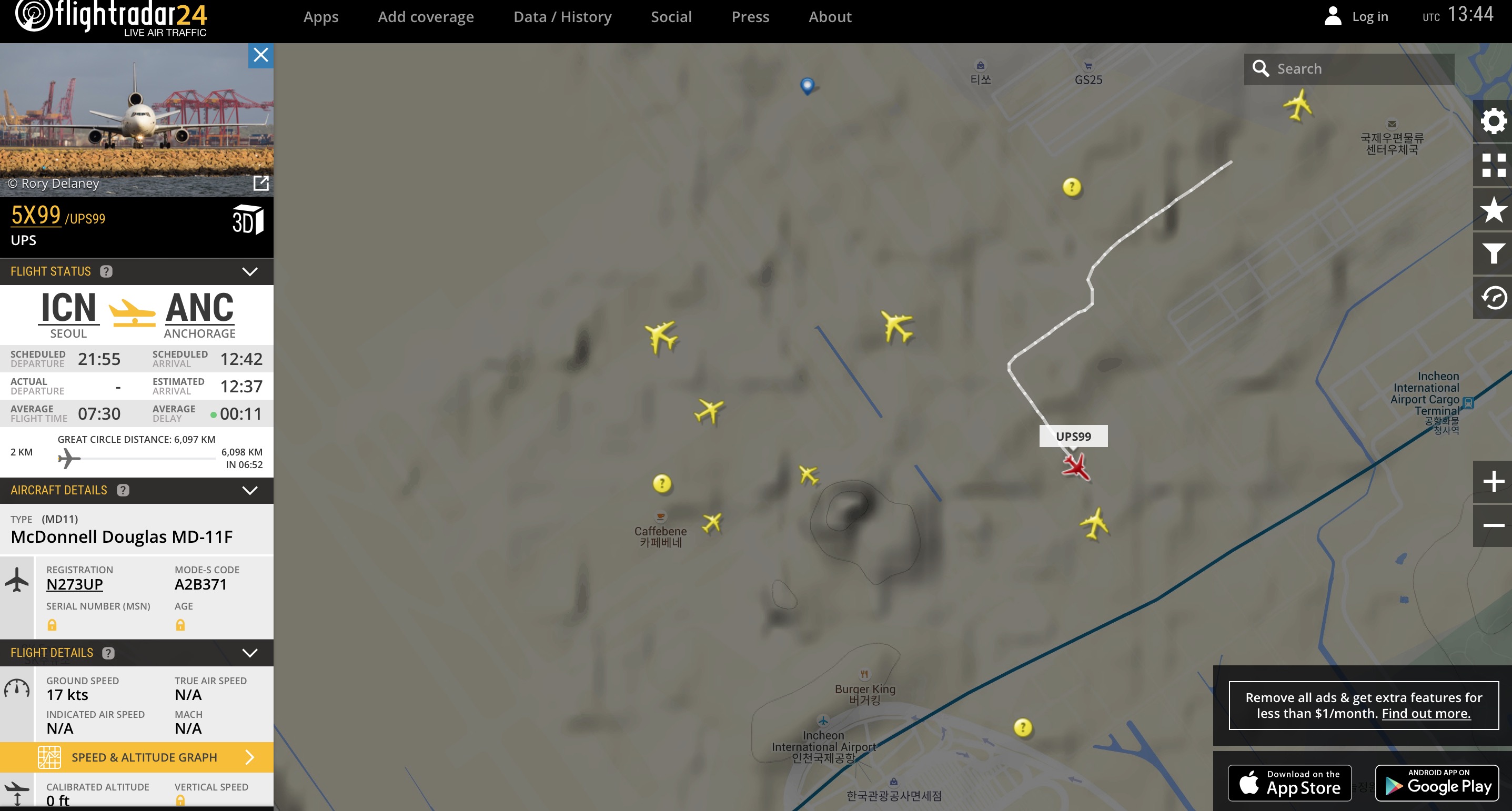Screen dimensions: 1512x811
Task: Open the 3D view of flight 5X99
Action: click(x=248, y=221)
